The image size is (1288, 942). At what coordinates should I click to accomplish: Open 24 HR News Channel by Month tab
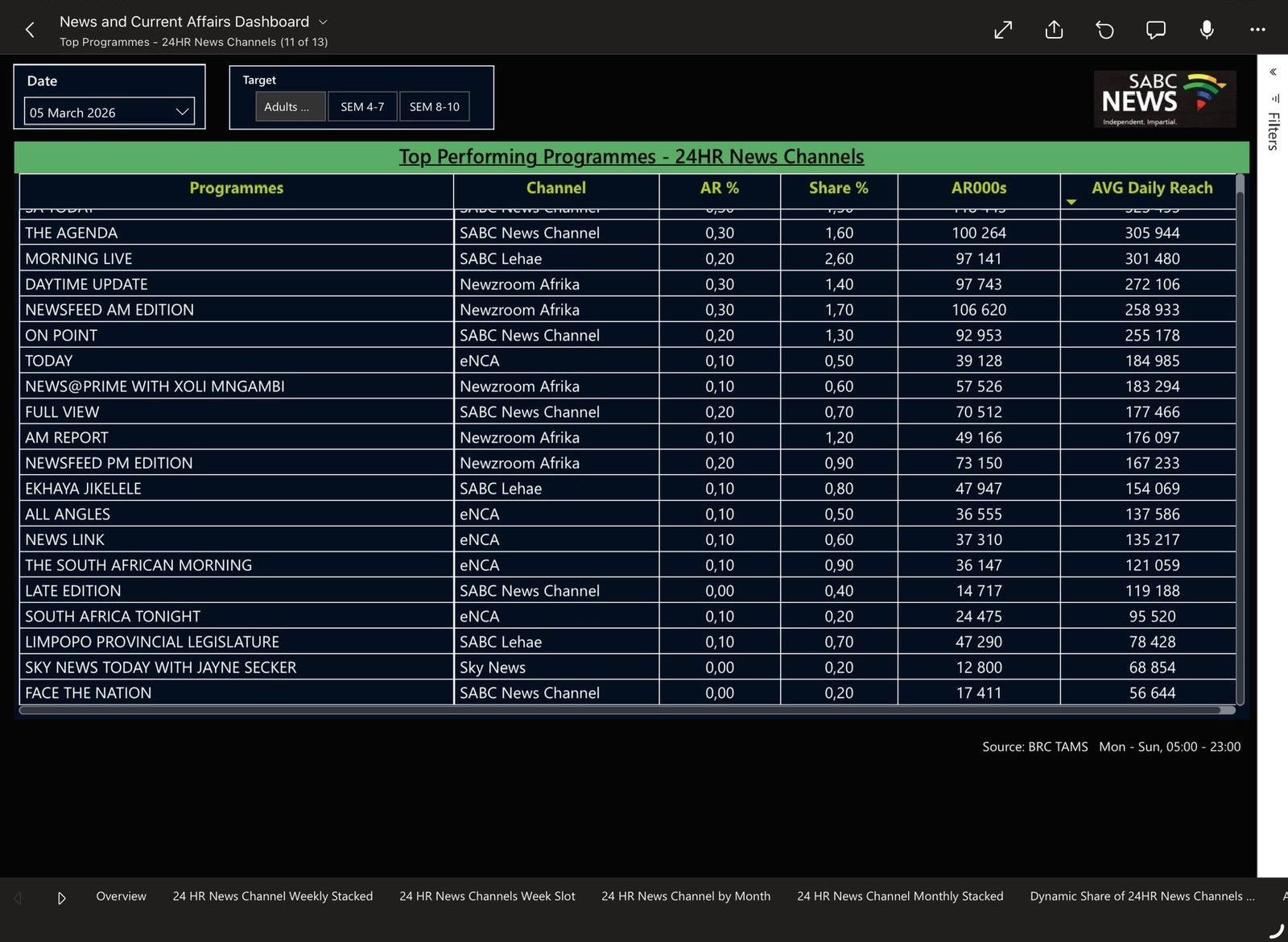pyautogui.click(x=686, y=896)
